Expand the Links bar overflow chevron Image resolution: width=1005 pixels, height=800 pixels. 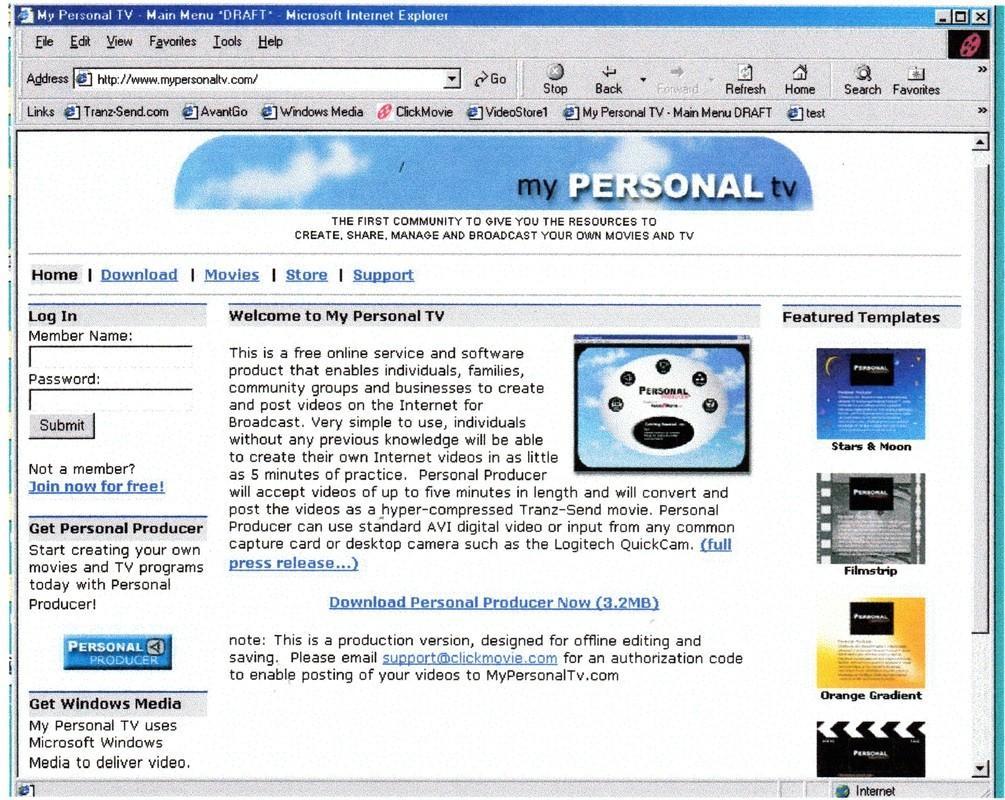[982, 111]
